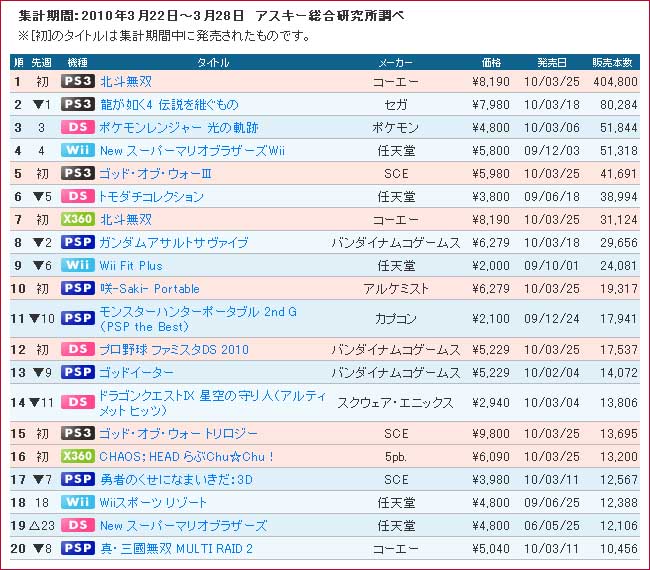Click the PSP badge beside モンスターハンターポータブル 2nd G
Screen dimensions: 650x570
coord(78,318)
